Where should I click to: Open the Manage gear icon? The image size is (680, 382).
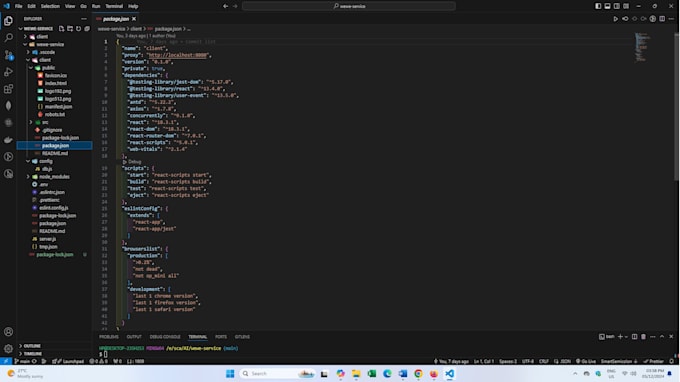[8, 349]
